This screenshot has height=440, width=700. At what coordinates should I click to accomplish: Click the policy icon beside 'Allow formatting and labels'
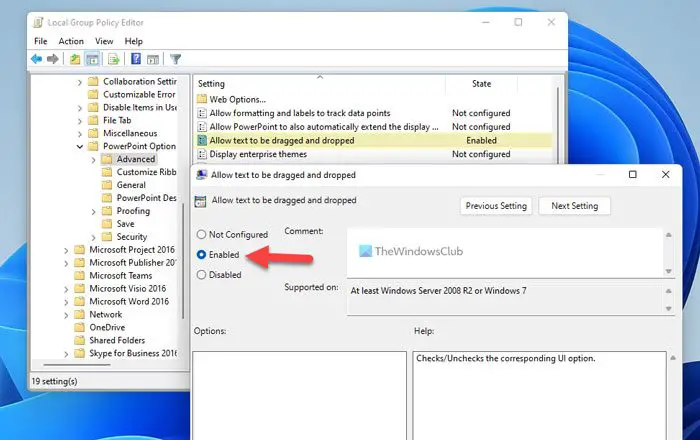coord(202,113)
